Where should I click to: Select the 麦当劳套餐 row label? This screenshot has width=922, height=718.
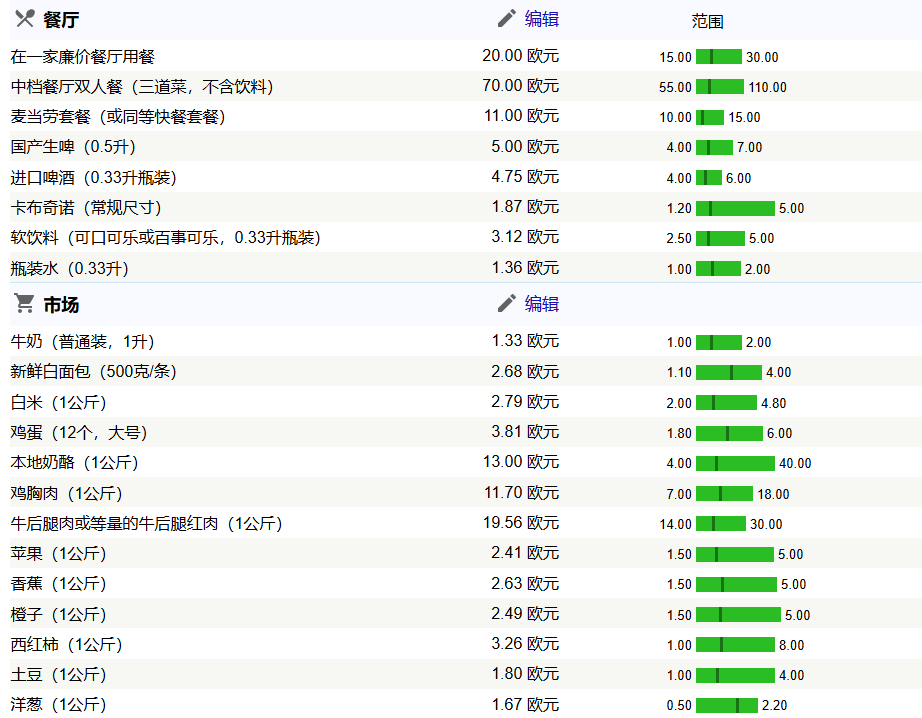[x=118, y=117]
